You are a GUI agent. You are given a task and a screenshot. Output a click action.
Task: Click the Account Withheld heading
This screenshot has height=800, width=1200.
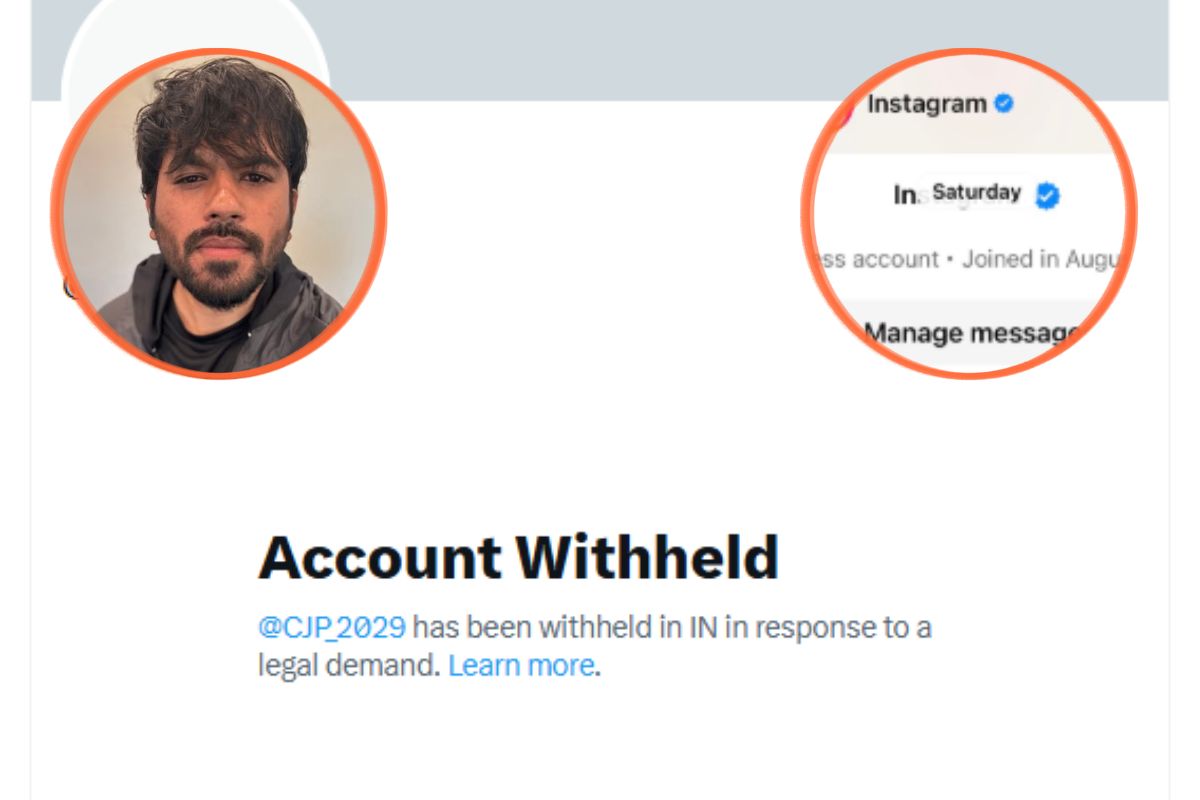518,557
